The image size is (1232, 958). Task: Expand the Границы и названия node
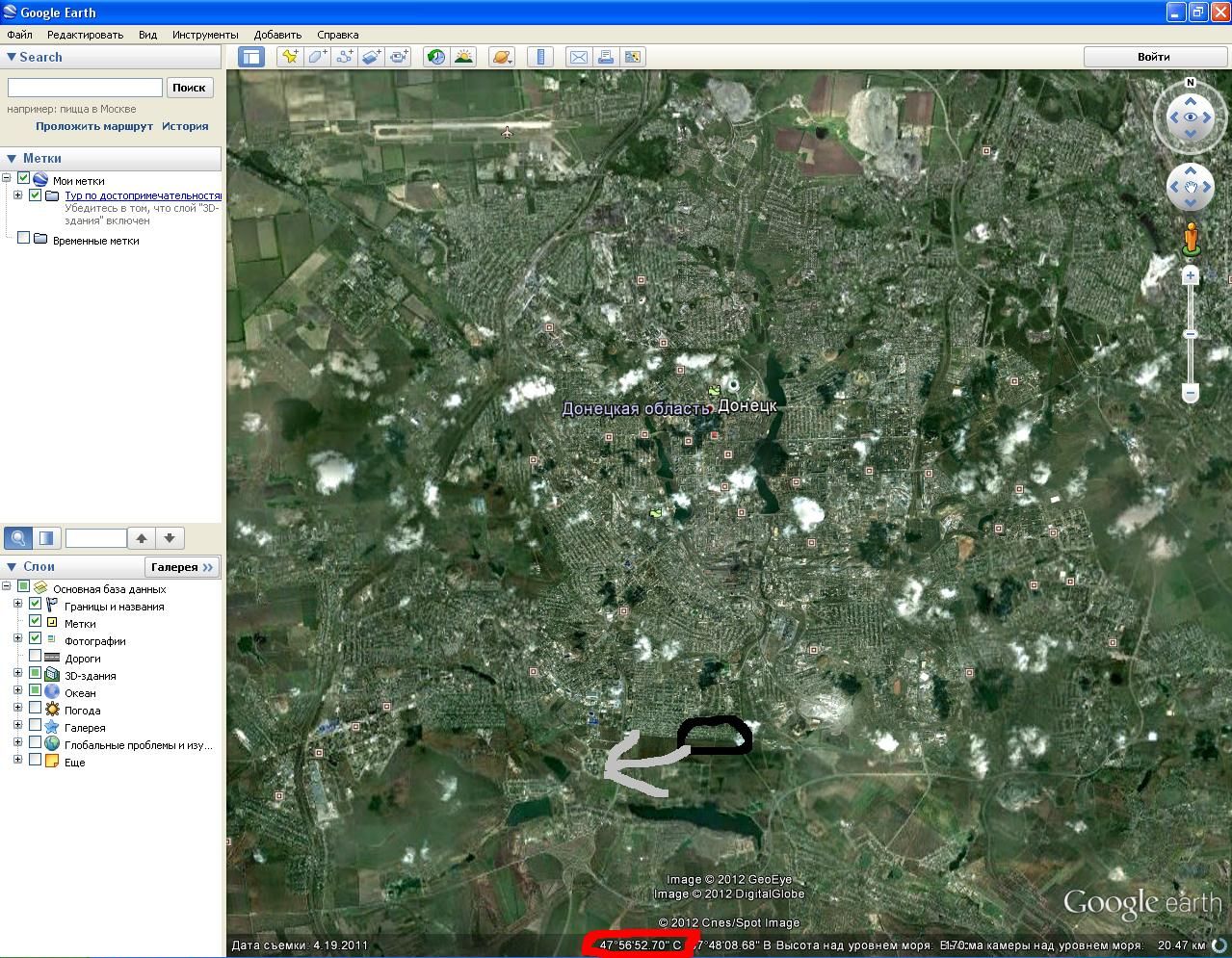pyautogui.click(x=18, y=605)
